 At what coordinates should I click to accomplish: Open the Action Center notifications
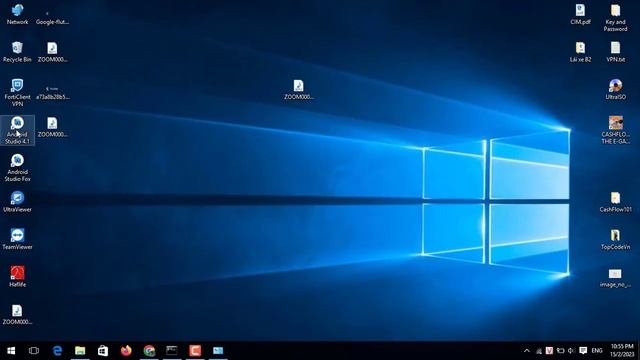(583, 351)
